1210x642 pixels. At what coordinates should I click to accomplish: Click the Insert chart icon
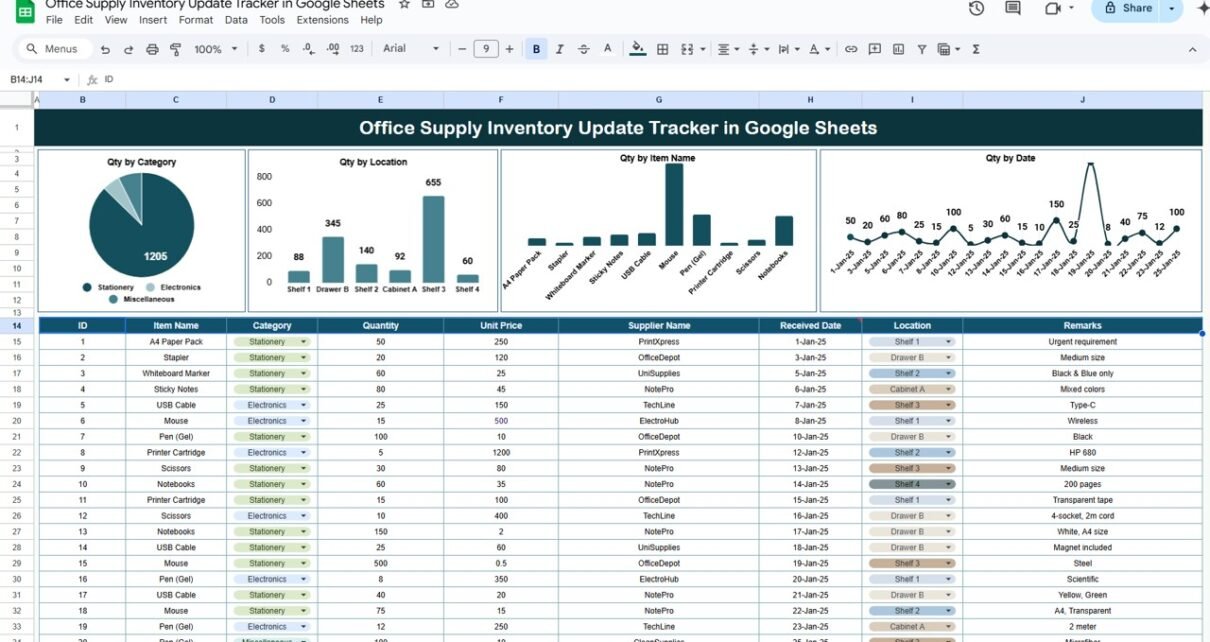(x=898, y=49)
